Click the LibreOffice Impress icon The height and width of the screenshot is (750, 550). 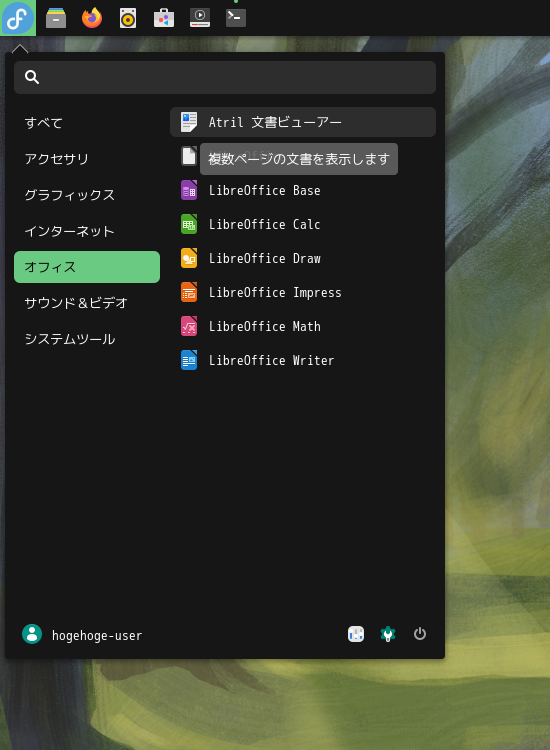189,292
